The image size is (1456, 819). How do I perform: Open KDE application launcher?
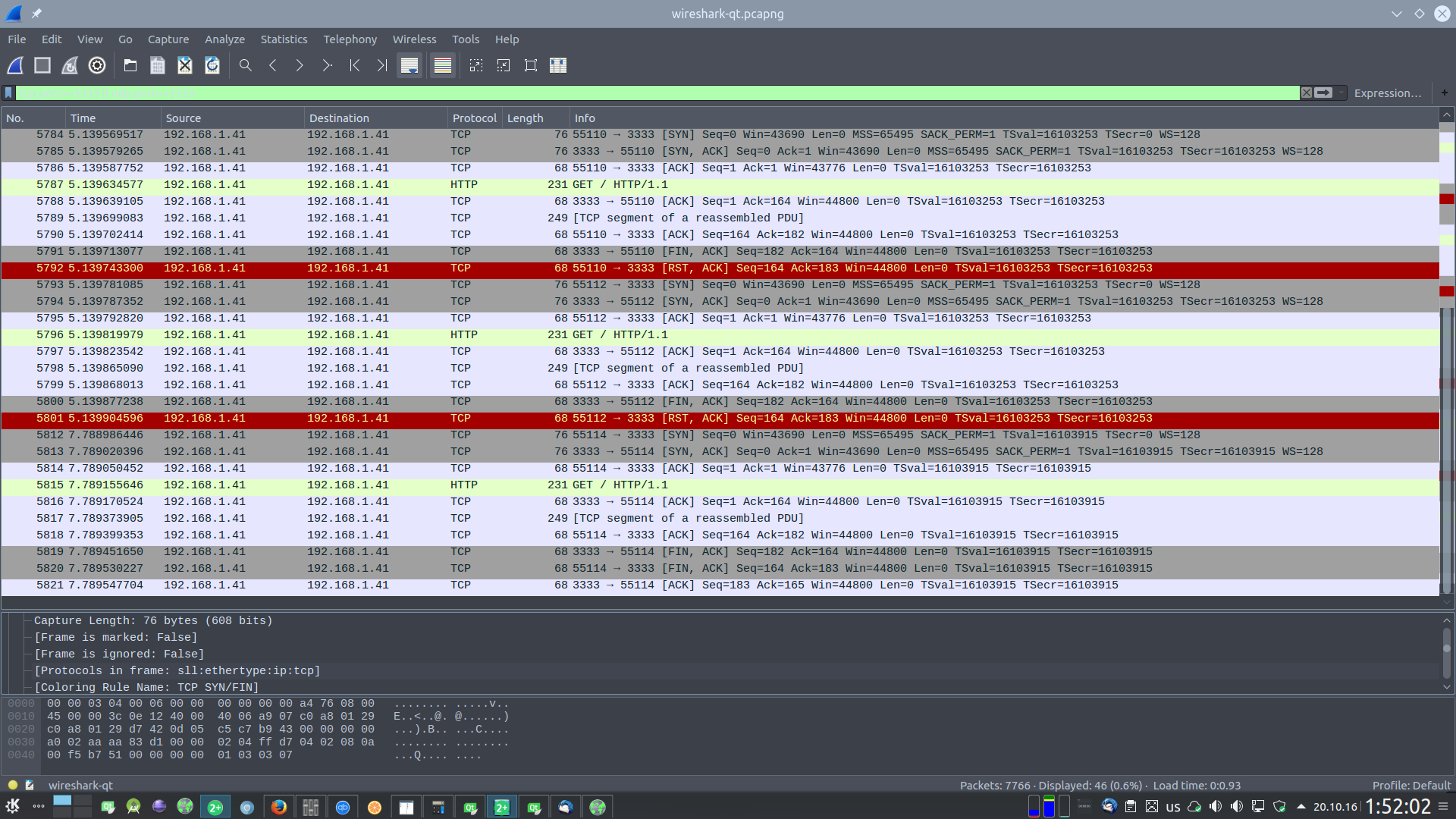click(13, 807)
